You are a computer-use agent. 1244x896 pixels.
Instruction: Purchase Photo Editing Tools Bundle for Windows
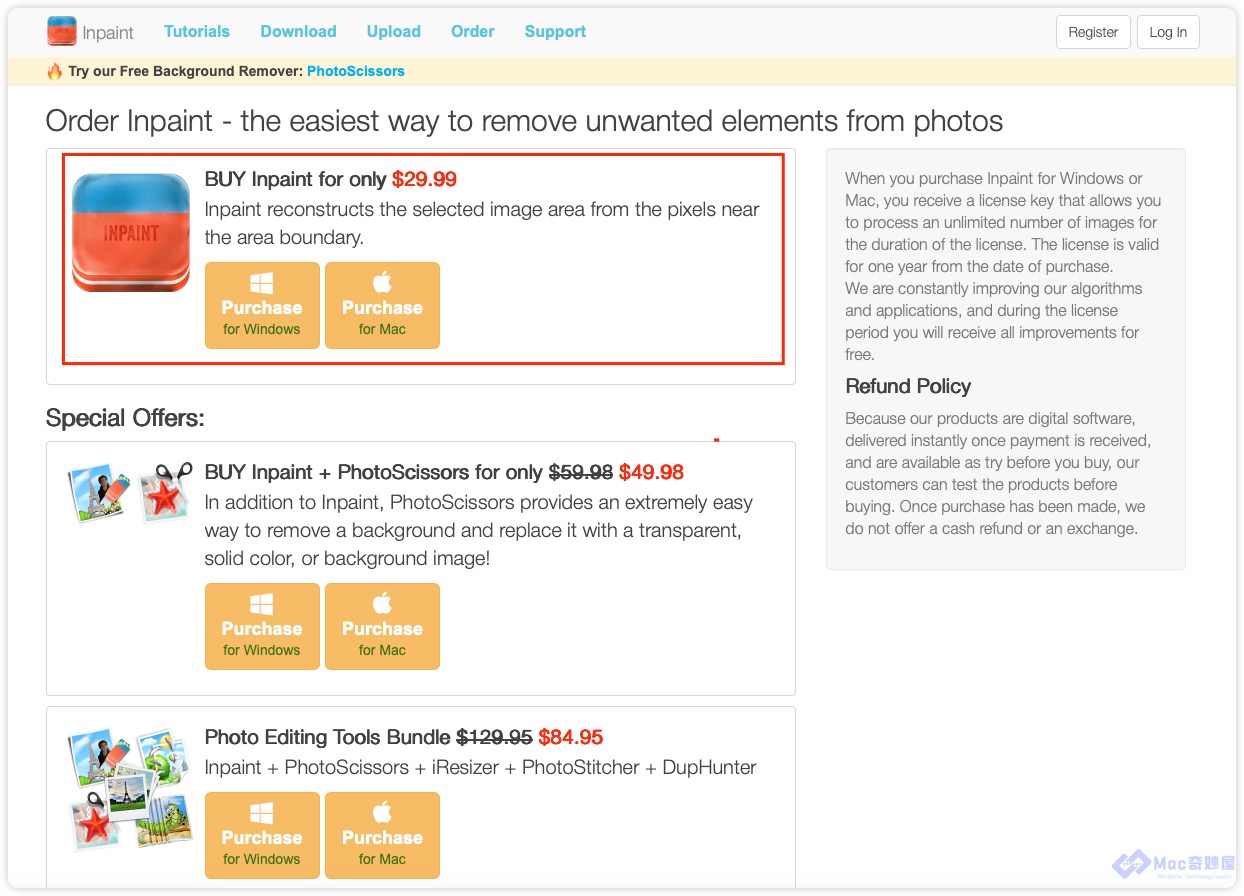pos(262,836)
